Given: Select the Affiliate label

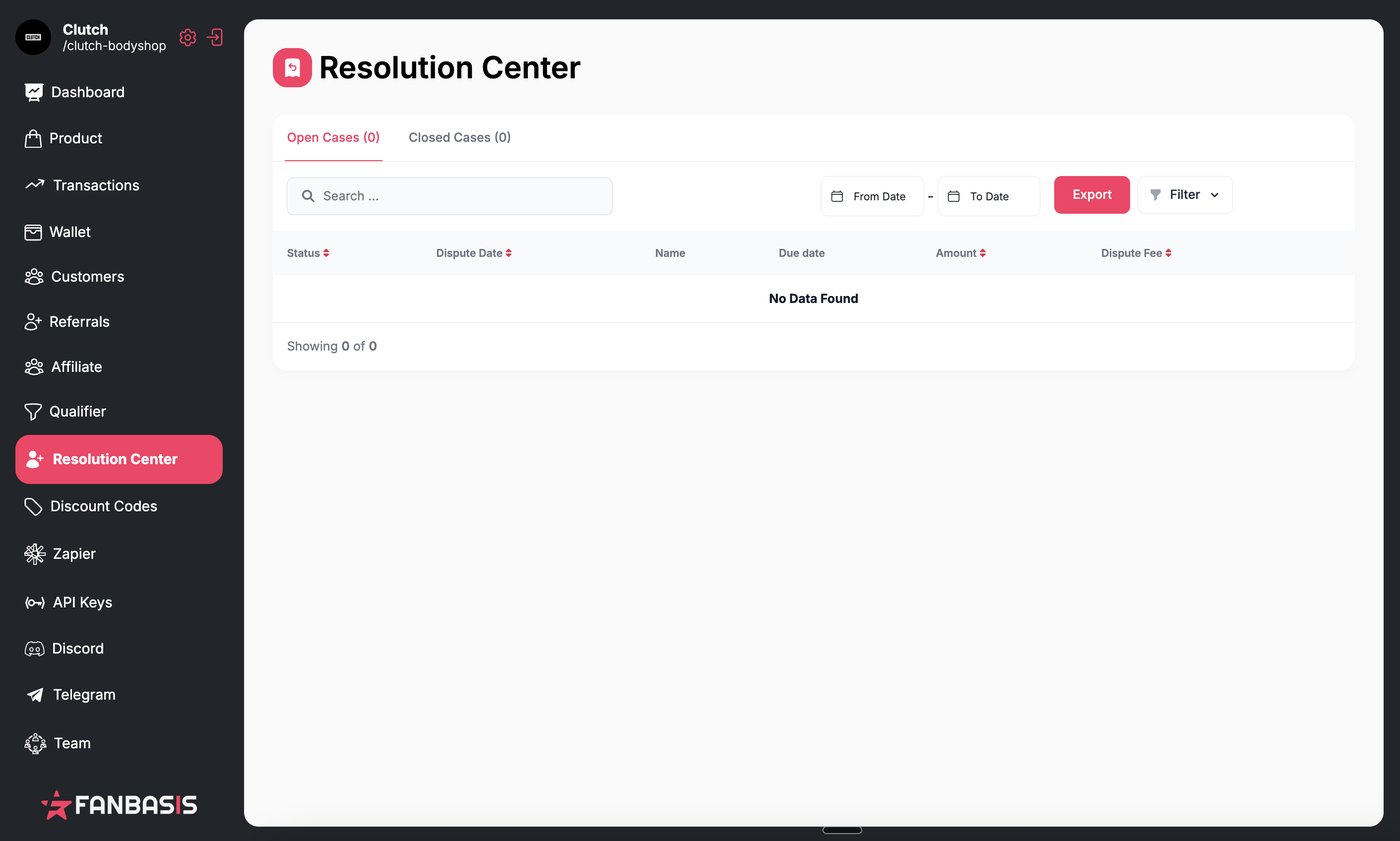Looking at the screenshot, I should pyautogui.click(x=77, y=367).
